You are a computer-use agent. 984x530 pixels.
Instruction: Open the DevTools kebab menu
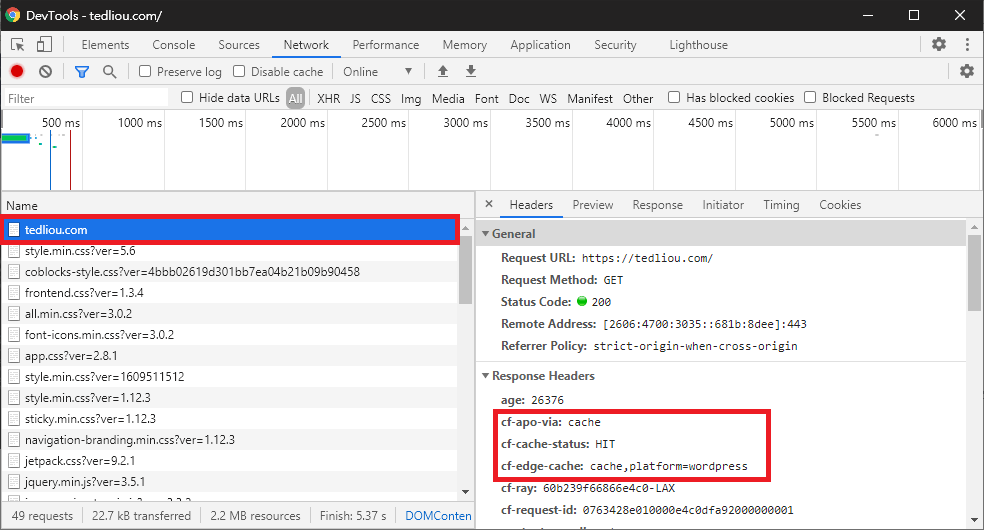tap(967, 44)
